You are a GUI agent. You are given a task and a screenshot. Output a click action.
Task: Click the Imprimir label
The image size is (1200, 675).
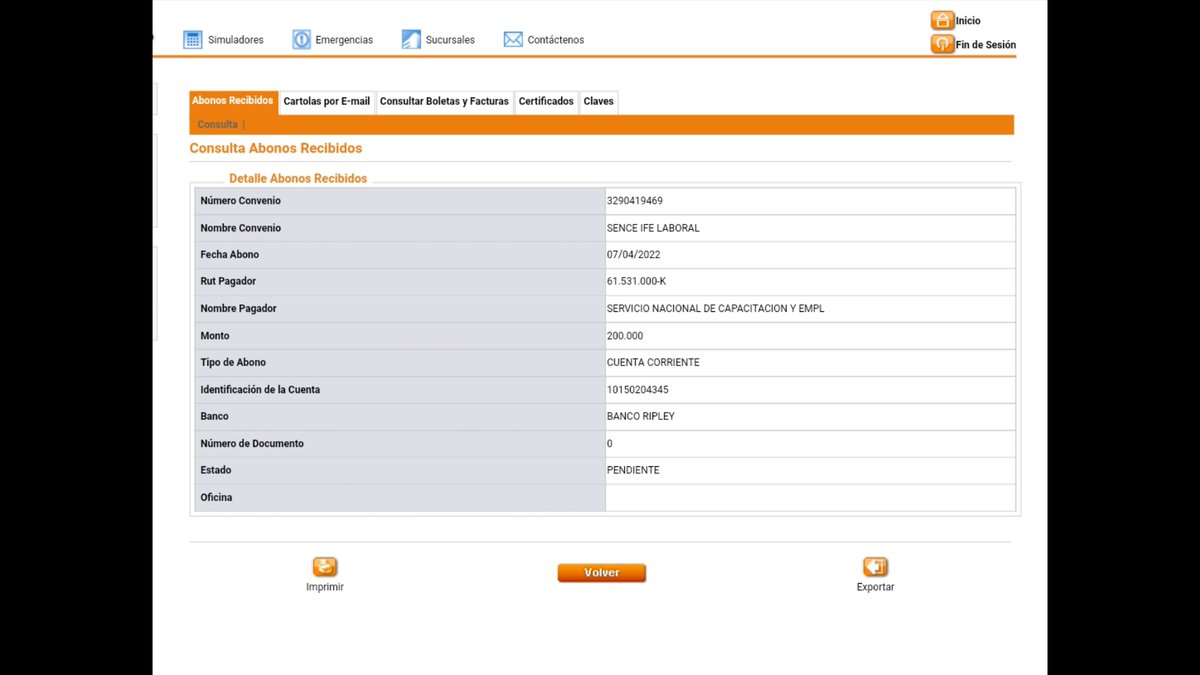[x=325, y=588]
